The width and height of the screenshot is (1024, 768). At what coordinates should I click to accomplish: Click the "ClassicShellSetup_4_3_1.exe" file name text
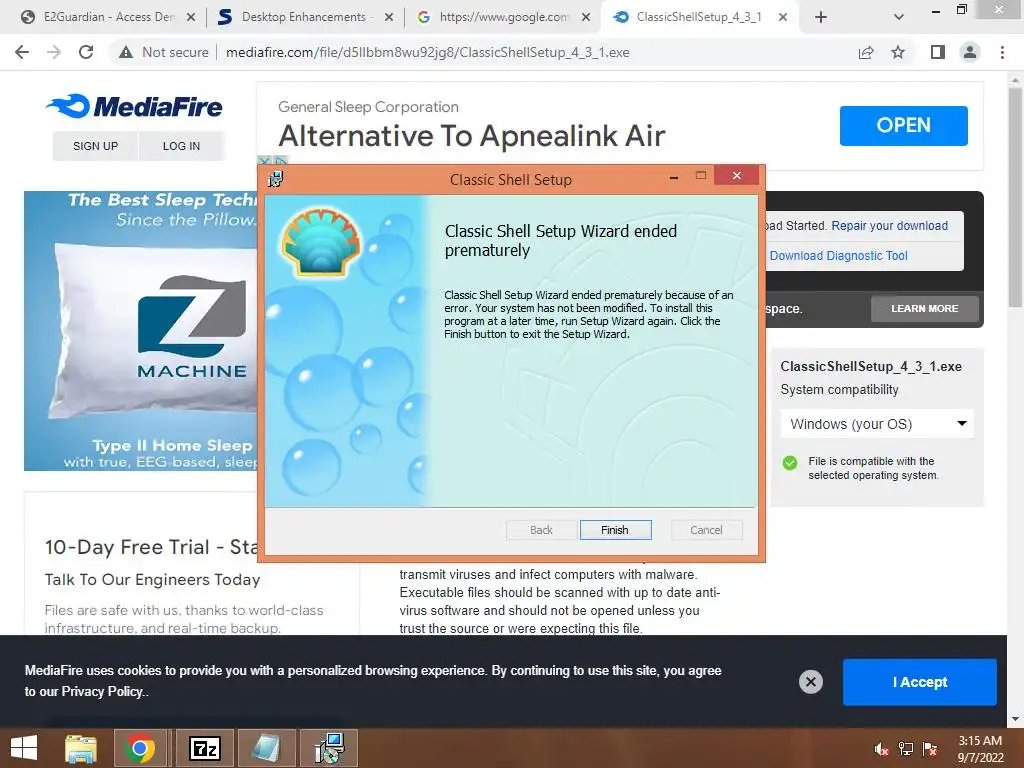[871, 366]
